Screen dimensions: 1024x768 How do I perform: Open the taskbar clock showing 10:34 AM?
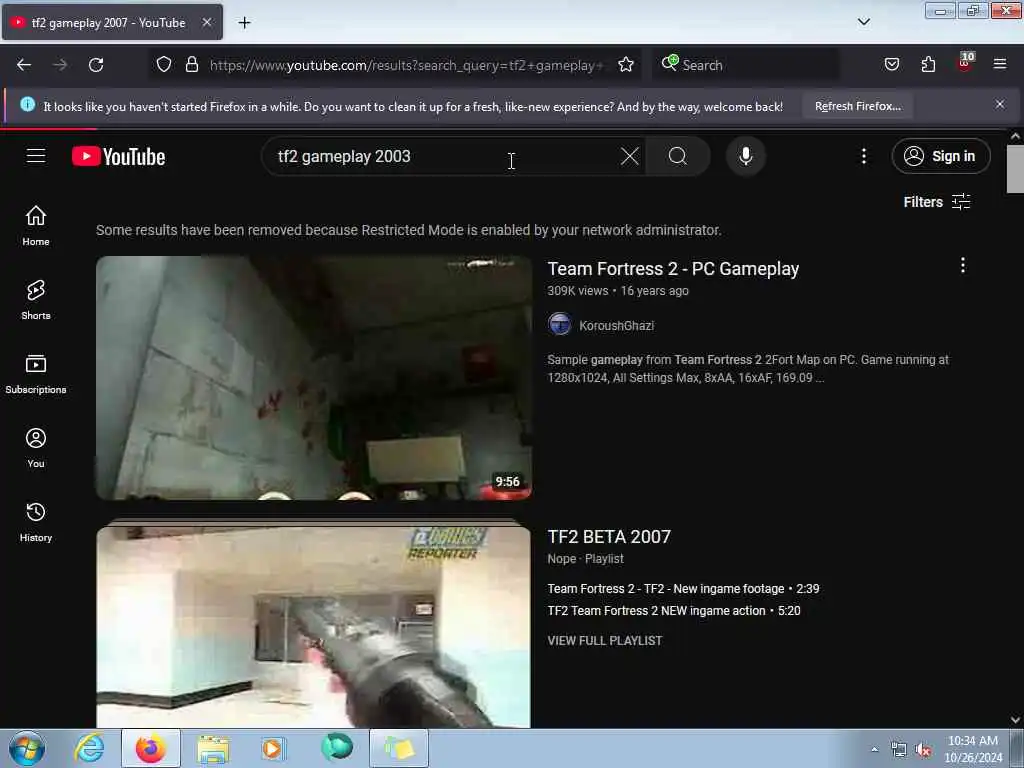coord(973,749)
